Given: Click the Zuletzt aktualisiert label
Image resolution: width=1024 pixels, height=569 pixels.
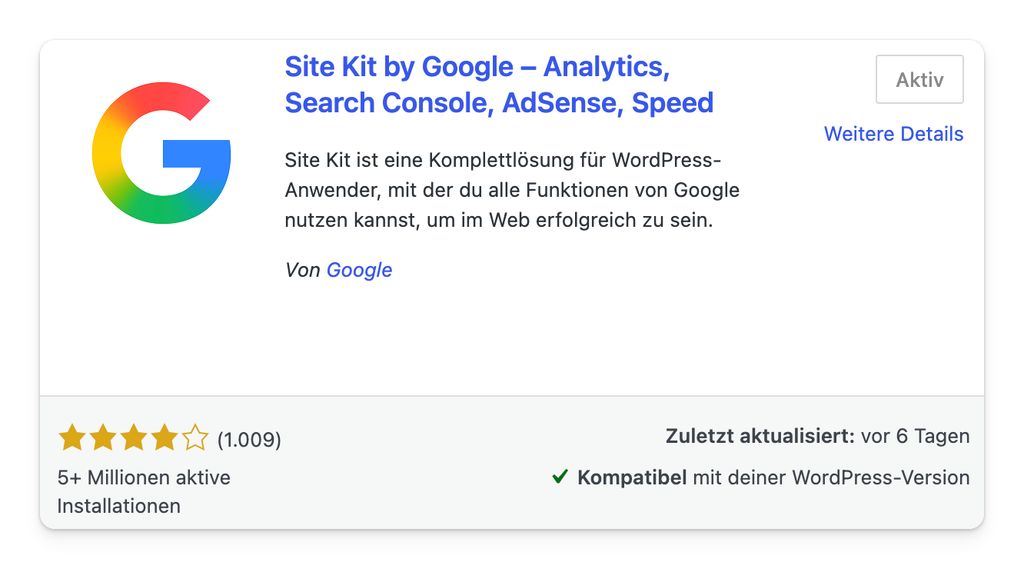Looking at the screenshot, I should click(760, 436).
